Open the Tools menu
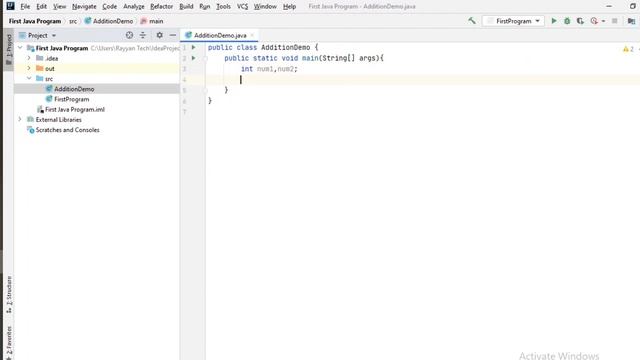The height and width of the screenshot is (360, 640). pos(223,7)
